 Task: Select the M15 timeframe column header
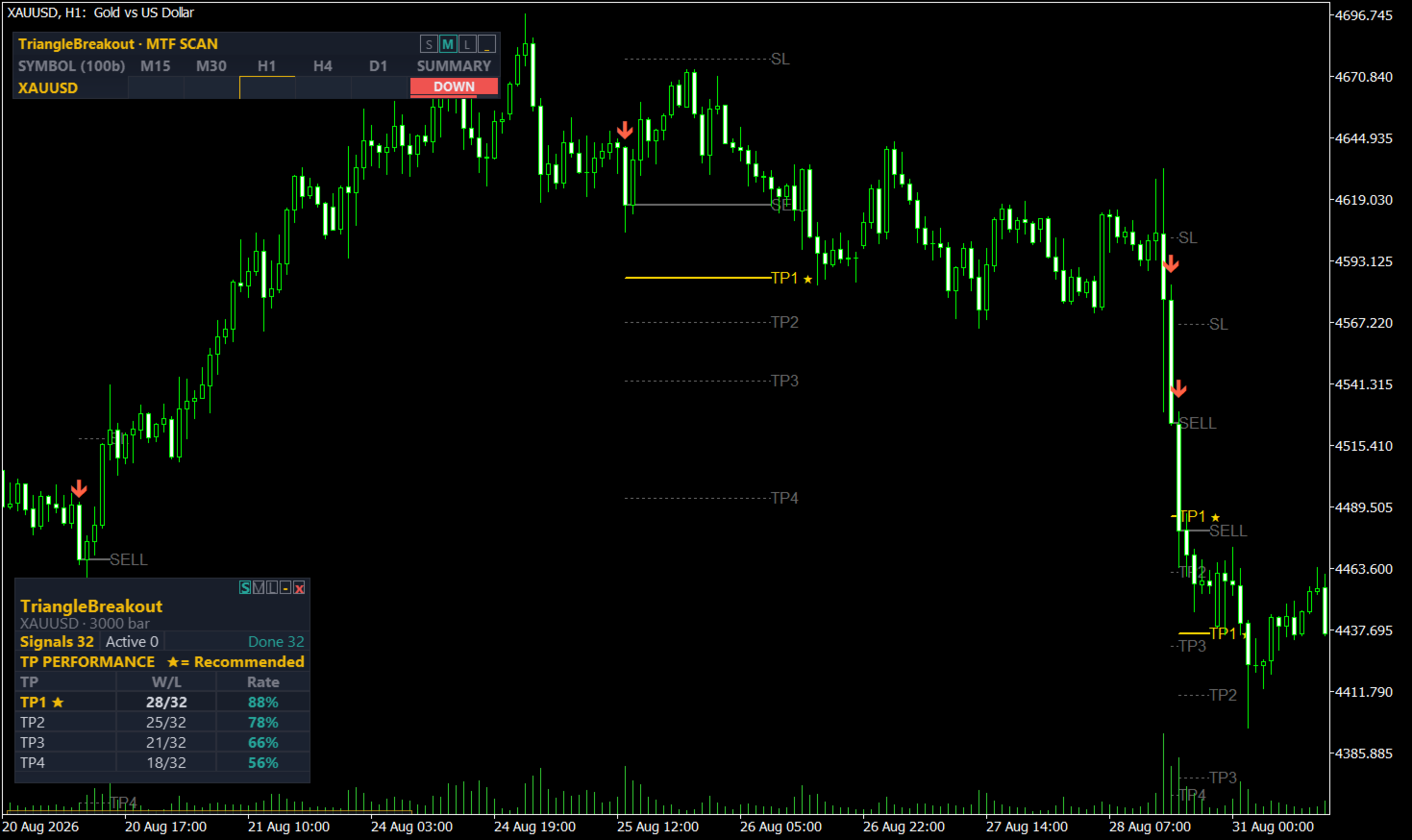click(x=155, y=66)
